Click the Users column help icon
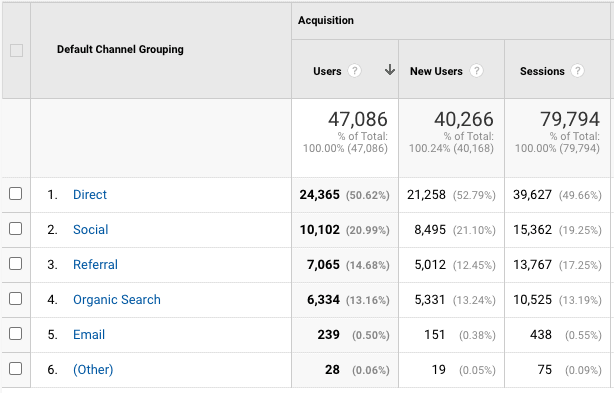 point(354,71)
